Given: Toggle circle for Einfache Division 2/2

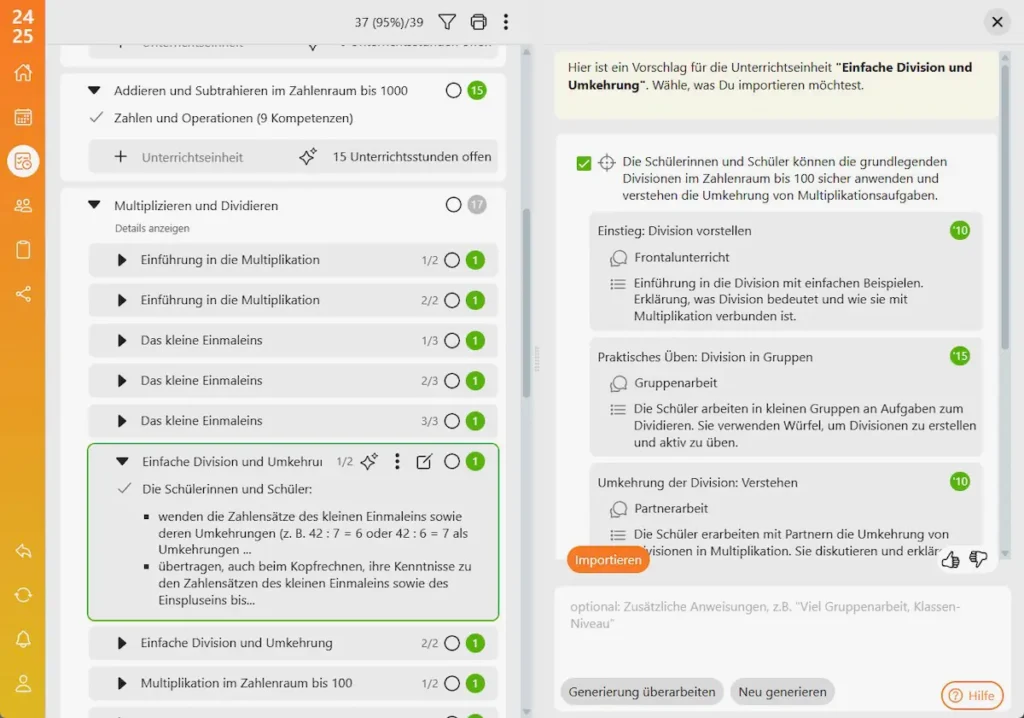Looking at the screenshot, I should 452,643.
